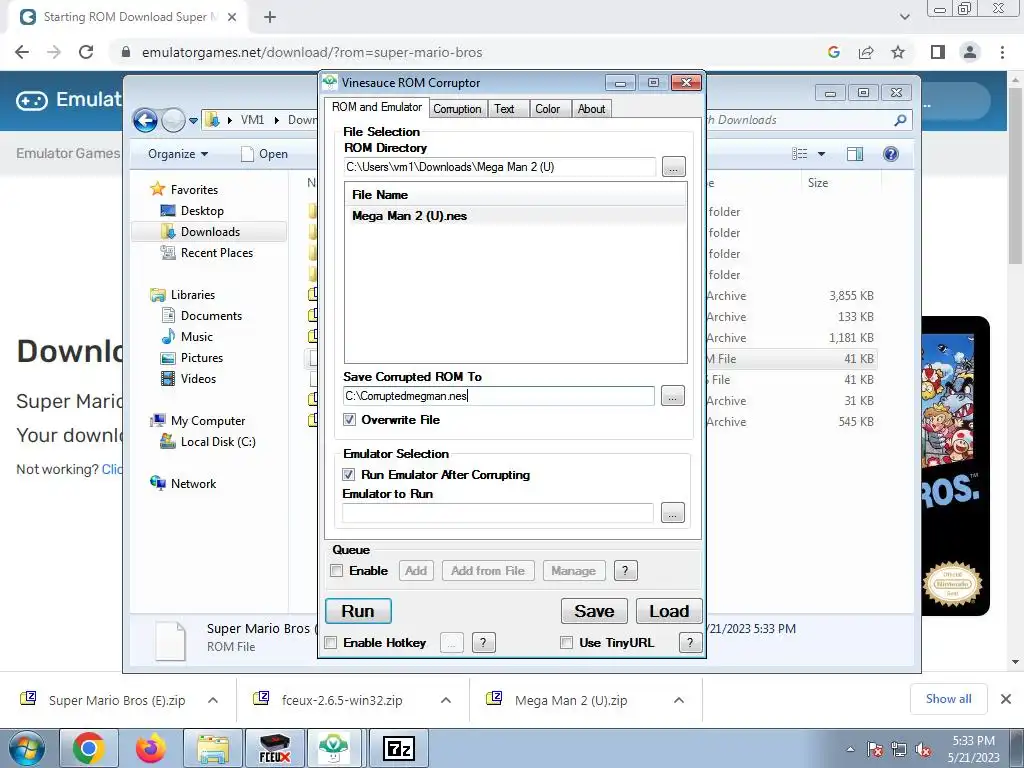Image resolution: width=1024 pixels, height=768 pixels.
Task: Browse for the Emulator to Run
Action: pyautogui.click(x=673, y=513)
